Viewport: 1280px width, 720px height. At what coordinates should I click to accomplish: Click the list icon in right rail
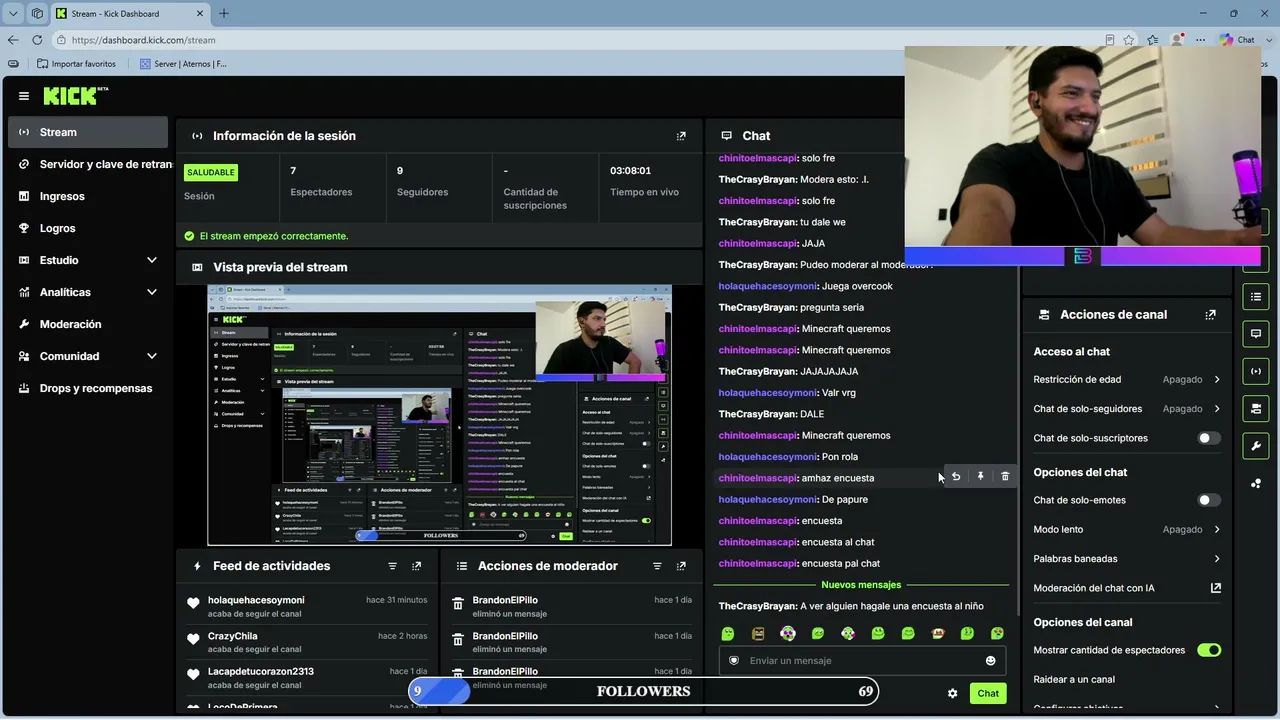[1256, 297]
